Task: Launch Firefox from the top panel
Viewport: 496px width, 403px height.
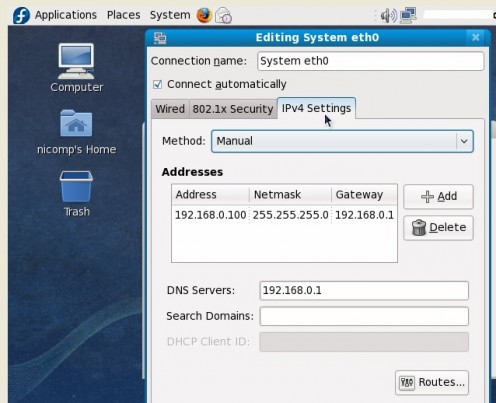Action: tap(204, 15)
